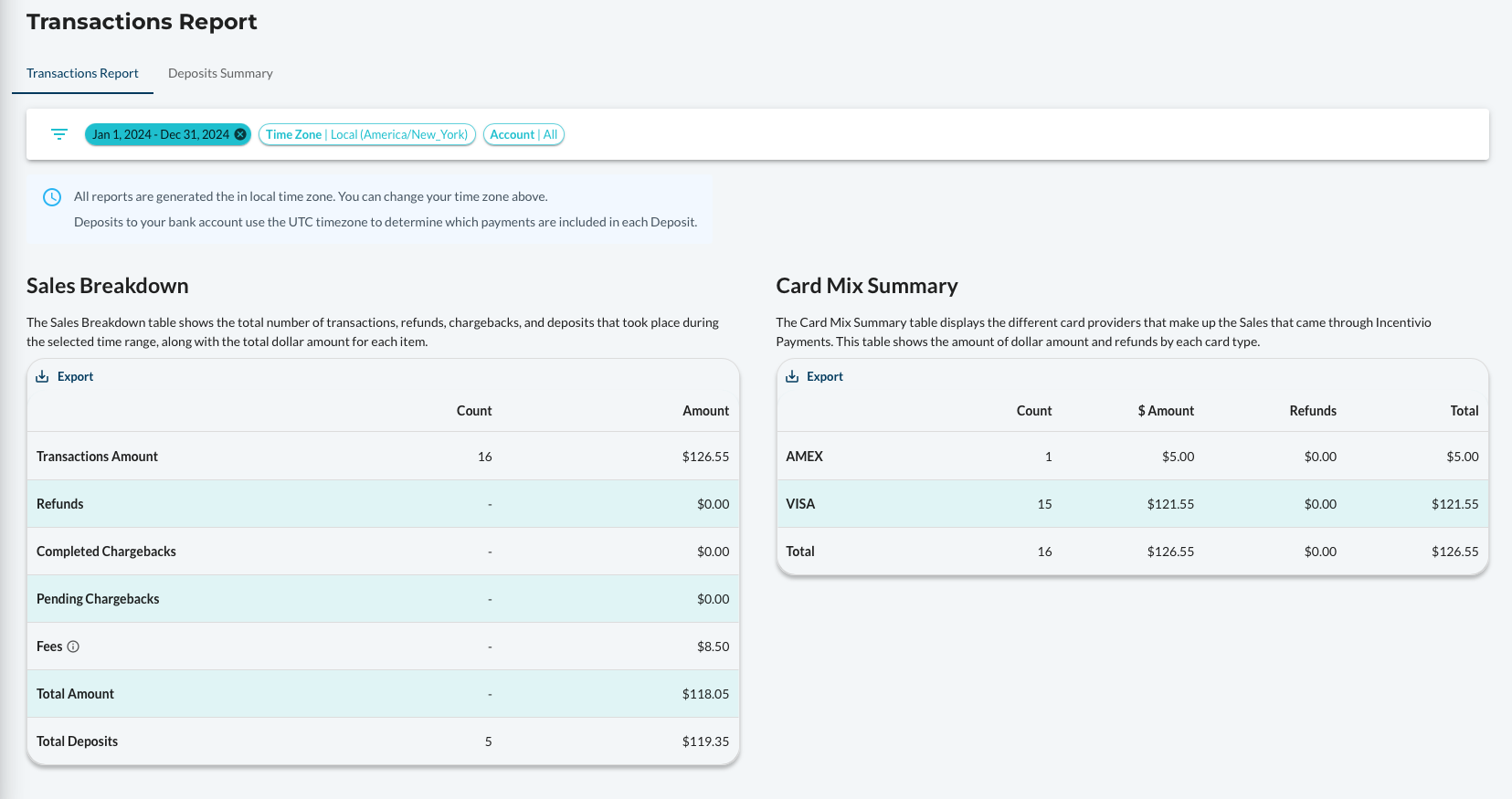Select the Transactions Report tab
The image size is (1512, 799).
click(x=82, y=73)
